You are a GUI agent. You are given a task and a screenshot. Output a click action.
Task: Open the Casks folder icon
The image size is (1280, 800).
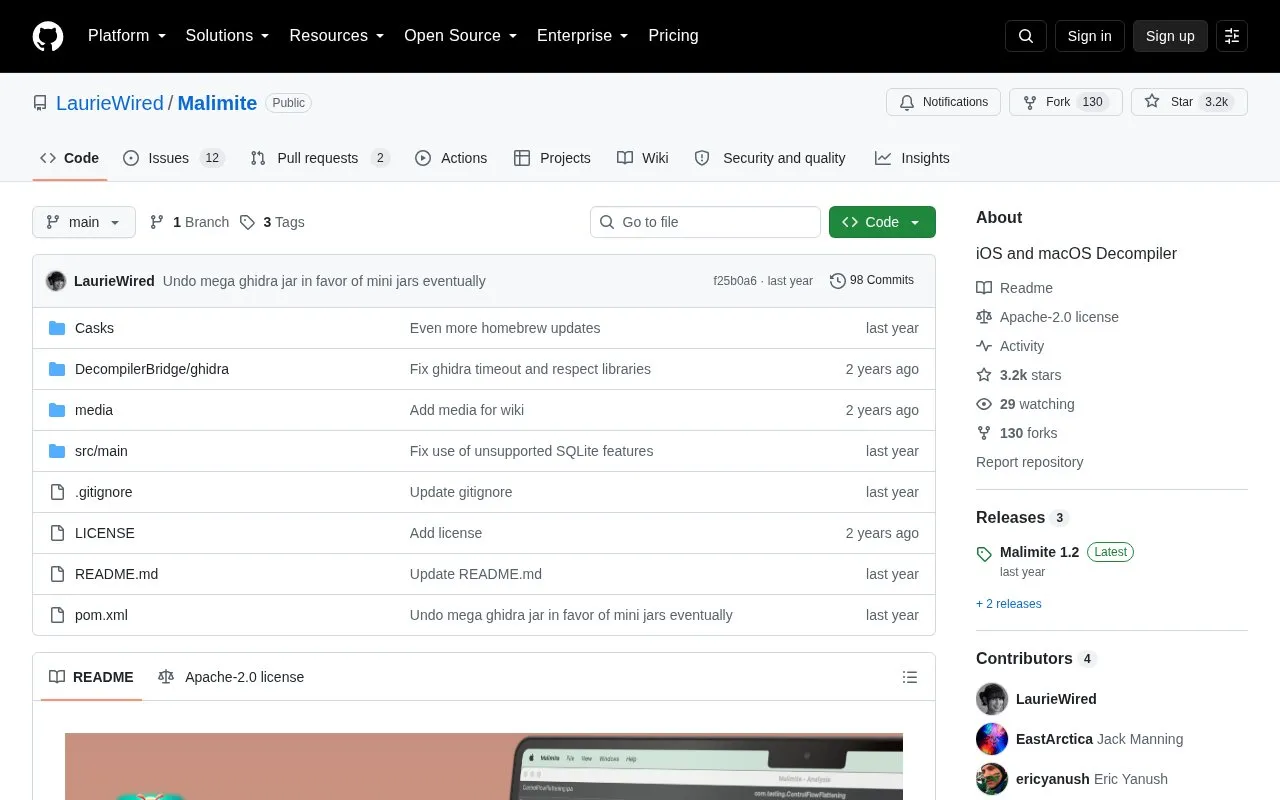(57, 328)
